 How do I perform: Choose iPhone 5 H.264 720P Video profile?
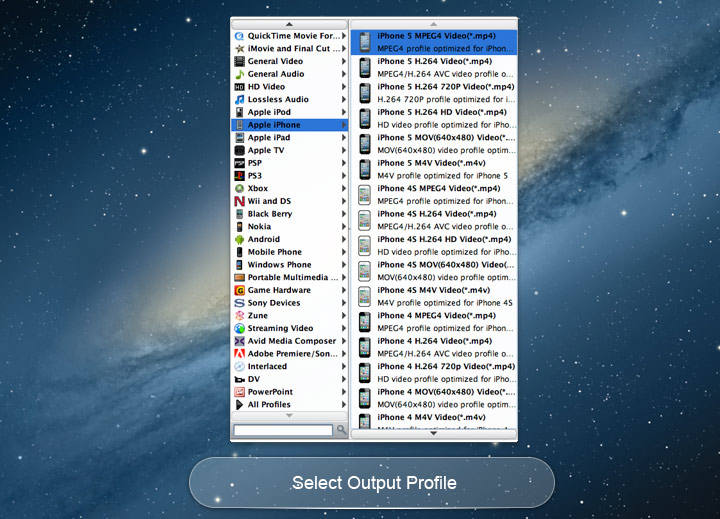(434, 93)
